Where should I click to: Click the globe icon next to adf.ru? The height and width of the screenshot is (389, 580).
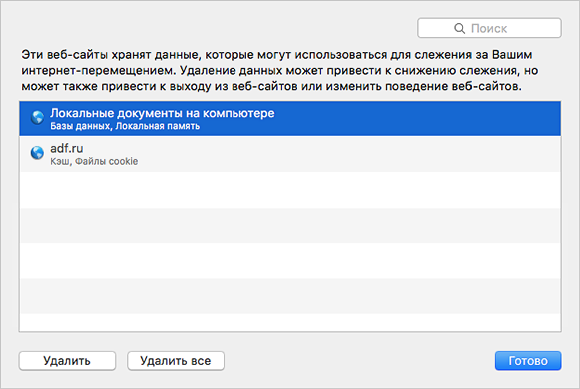[x=37, y=152]
